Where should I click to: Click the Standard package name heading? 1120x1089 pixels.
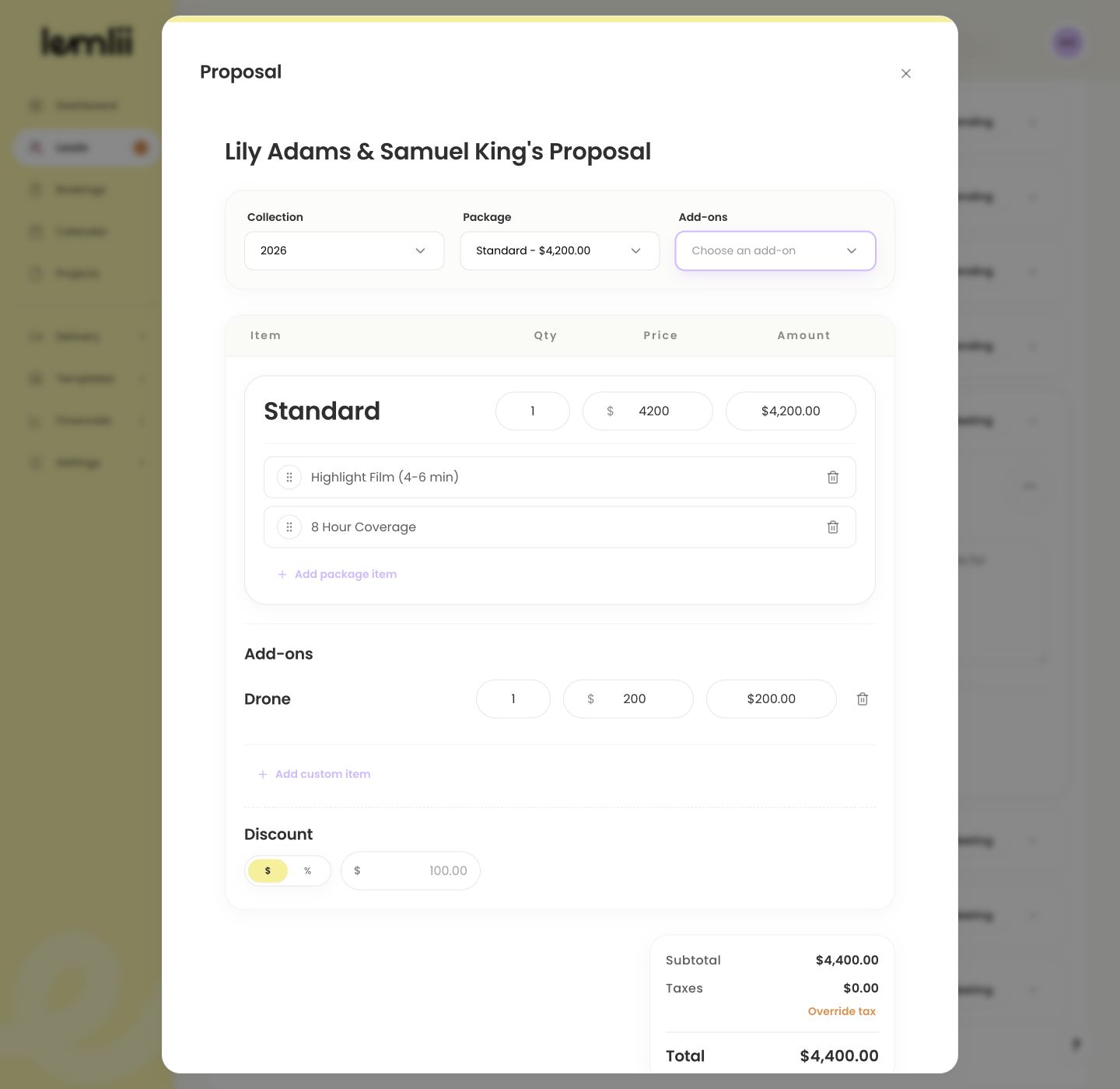(x=322, y=411)
